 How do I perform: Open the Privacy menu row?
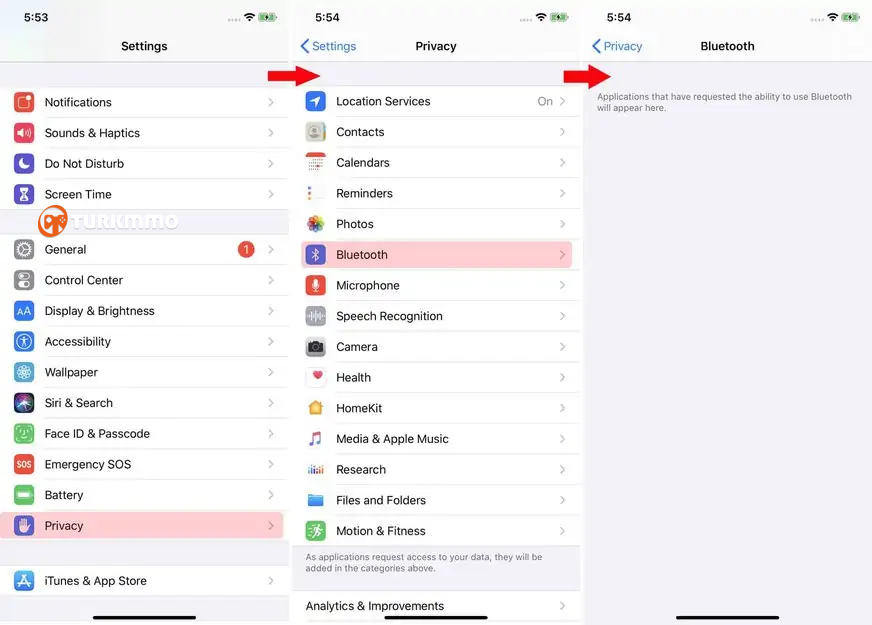coord(142,525)
